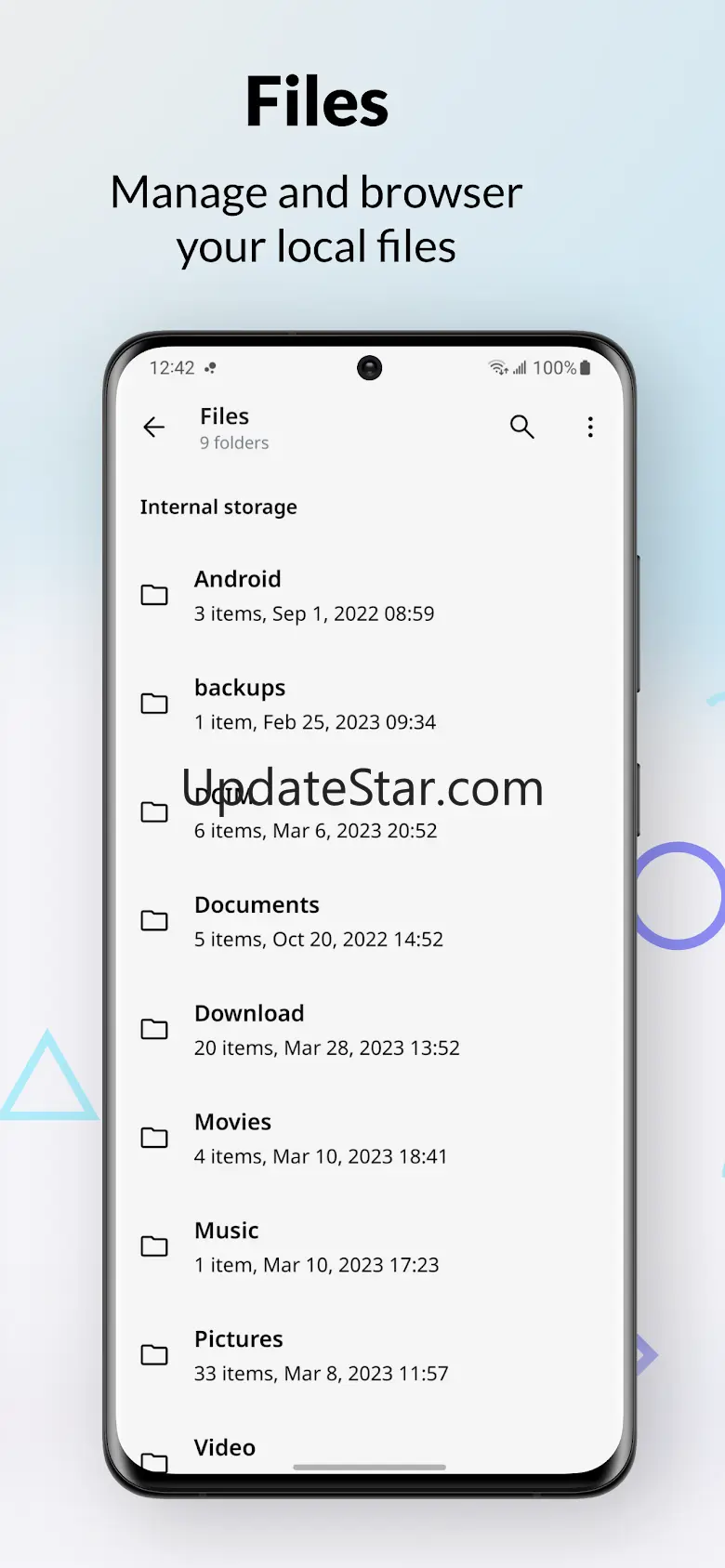Tap the backups folder icon
Viewport: 725px width, 1568px height.
[154, 704]
